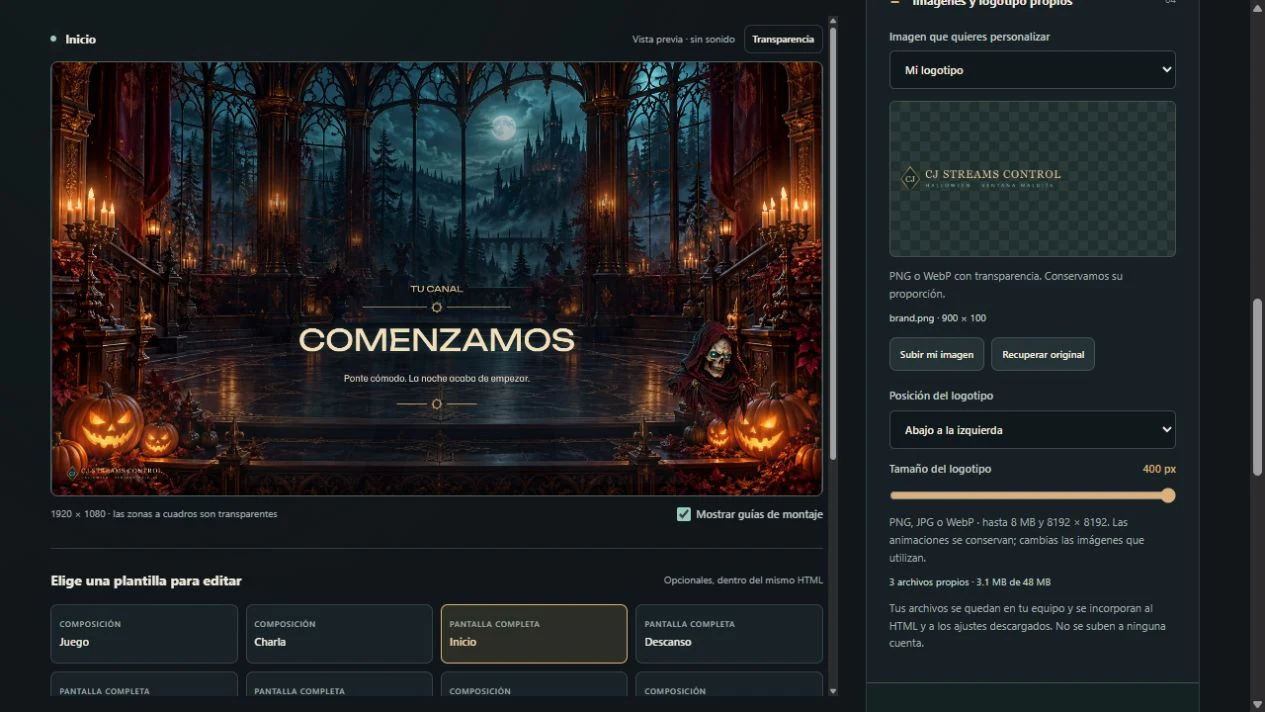Select the Inicio full-screen template card
Viewport: 1265px width, 712px height.
coord(534,633)
